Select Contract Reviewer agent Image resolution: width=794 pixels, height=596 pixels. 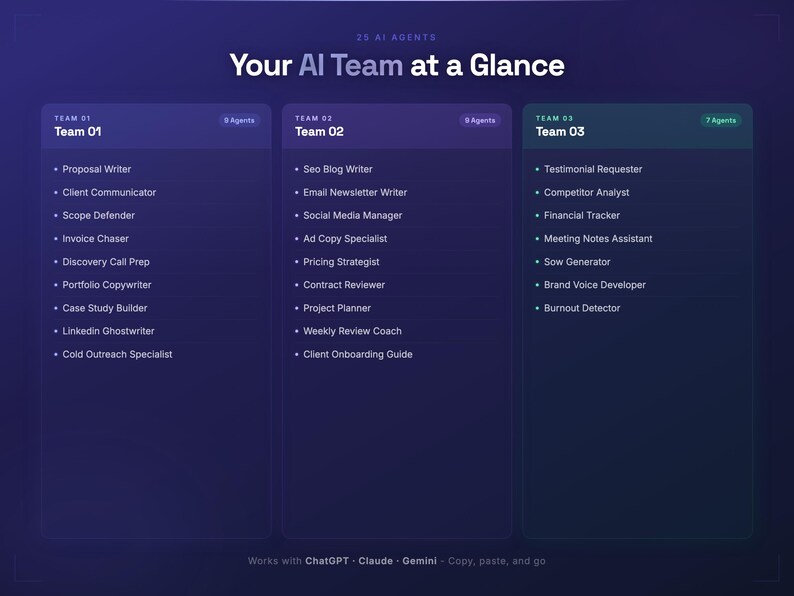[x=344, y=285]
